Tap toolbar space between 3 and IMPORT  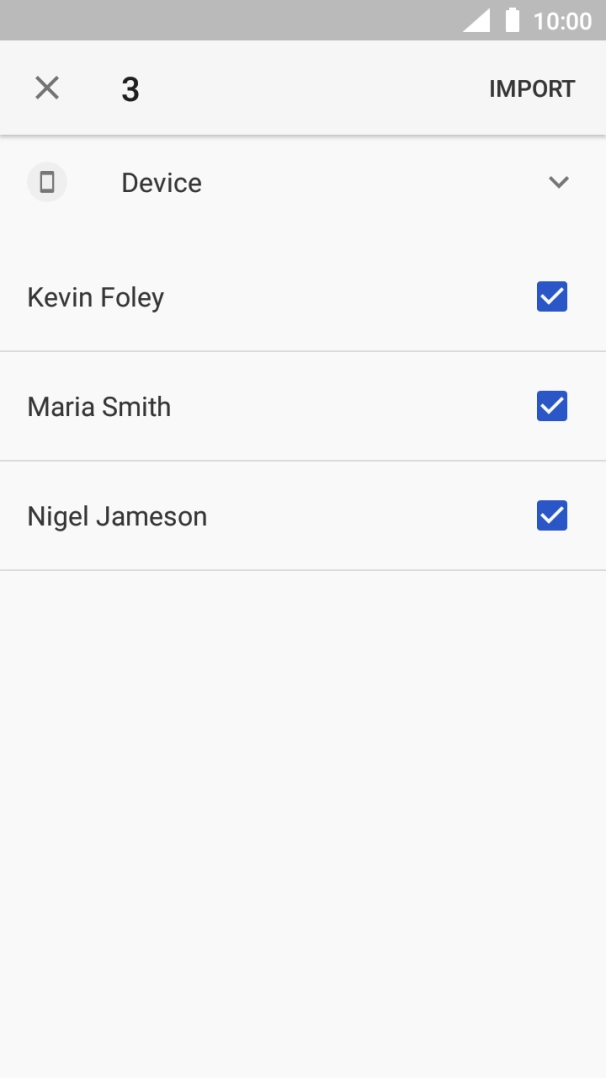point(310,89)
